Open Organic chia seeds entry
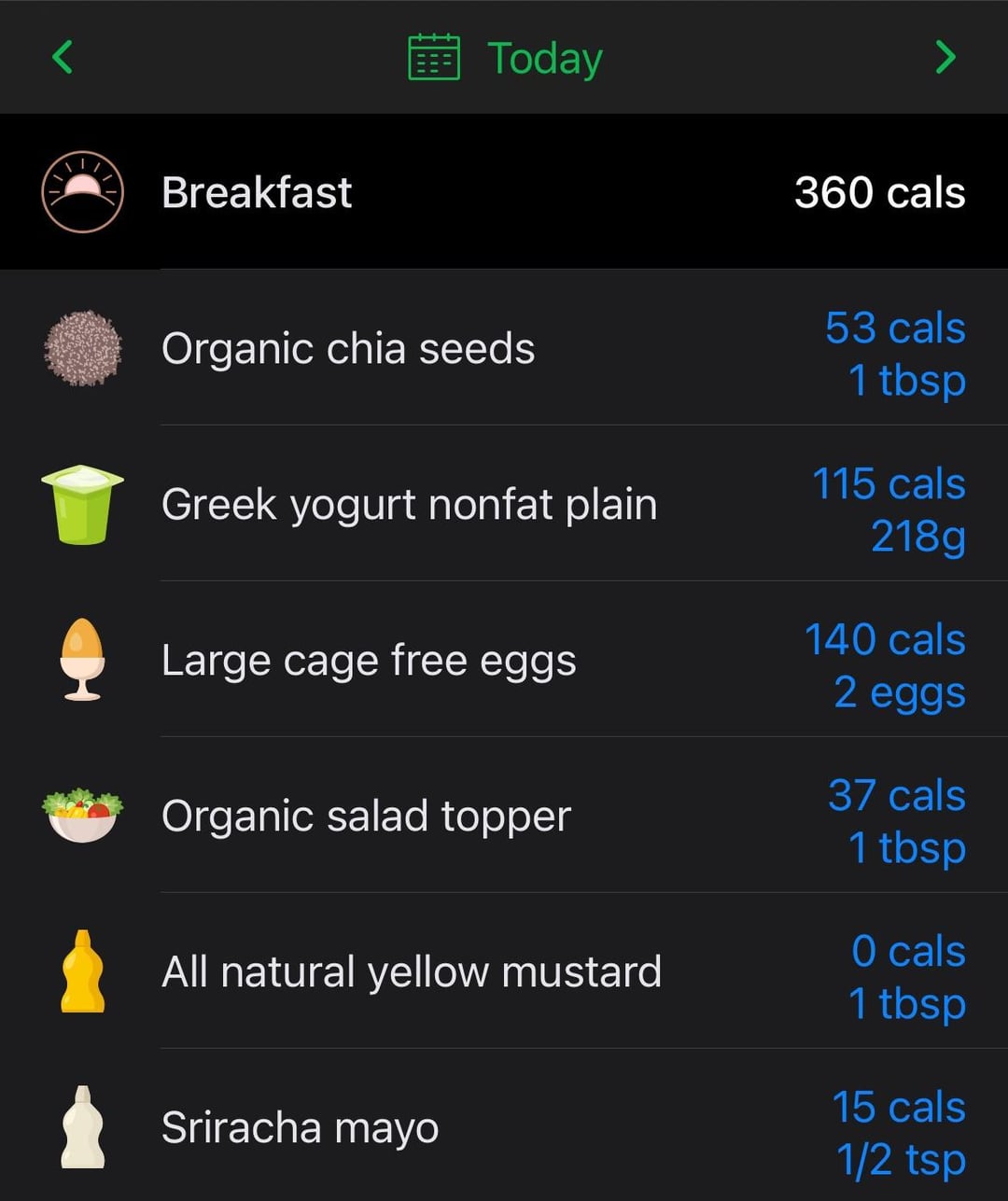The image size is (1008, 1201). [504, 348]
